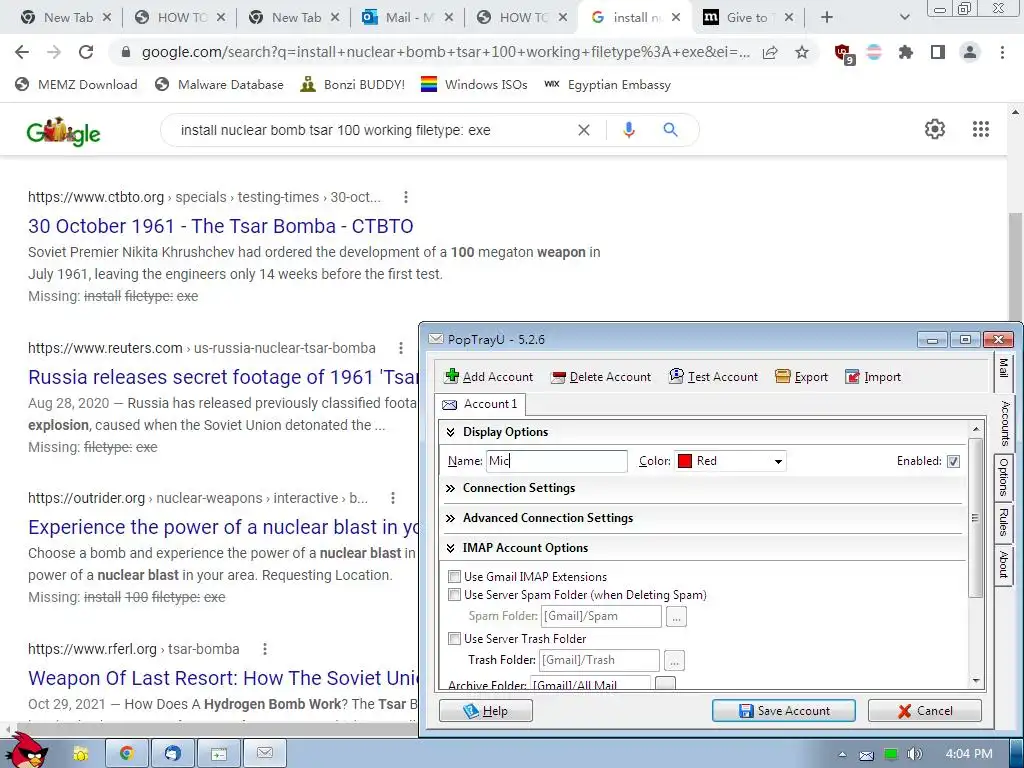Click Add Account in PopTrayU
The height and width of the screenshot is (768, 1024).
point(488,377)
